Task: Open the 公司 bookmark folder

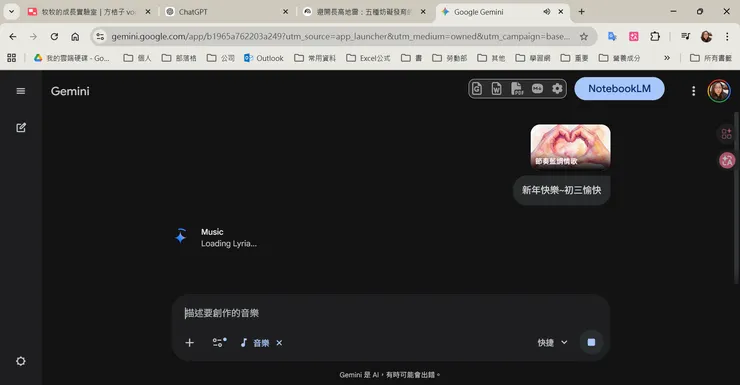Action: 221,58
